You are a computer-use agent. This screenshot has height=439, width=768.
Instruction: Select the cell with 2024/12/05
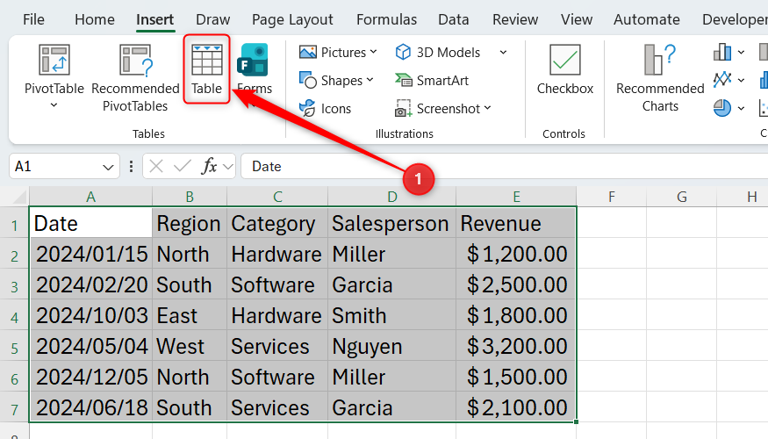point(91,377)
